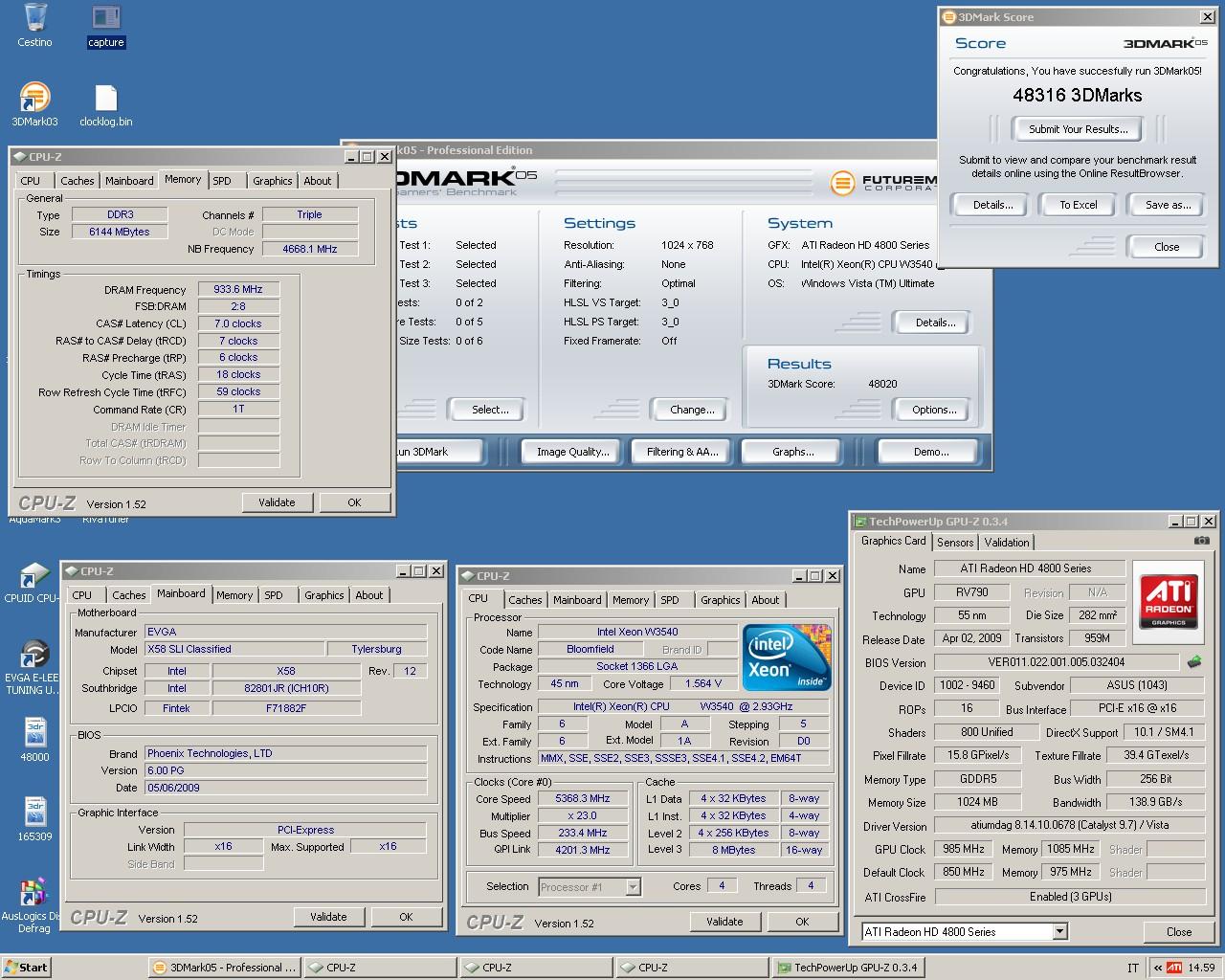Screen dimensions: 1225x980
Task: Open Filtering & AA in 3DMark05
Action: pyautogui.click(x=682, y=452)
